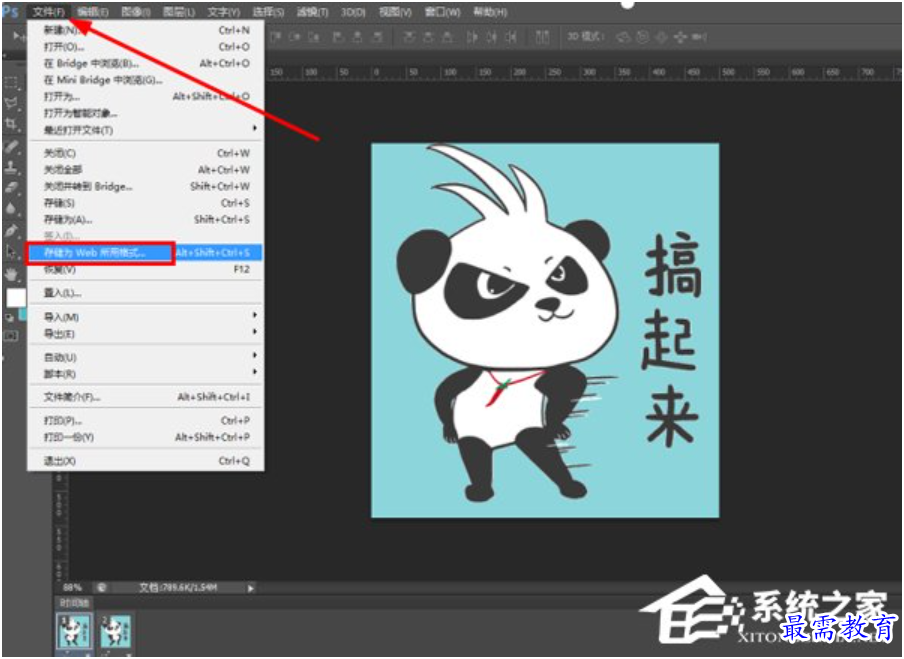Choose 打开(O) from the File menu

click(144, 46)
